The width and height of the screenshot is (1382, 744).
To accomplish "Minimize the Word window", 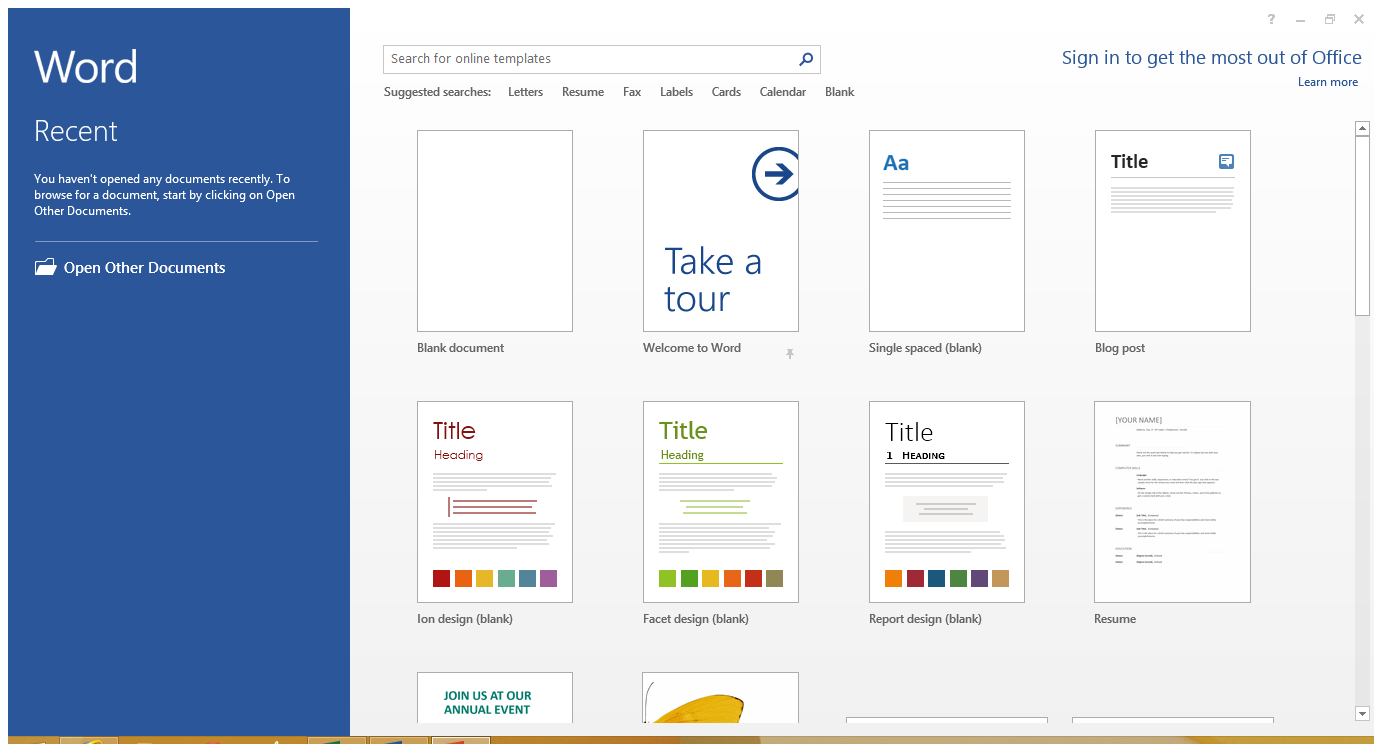I will coord(1301,19).
